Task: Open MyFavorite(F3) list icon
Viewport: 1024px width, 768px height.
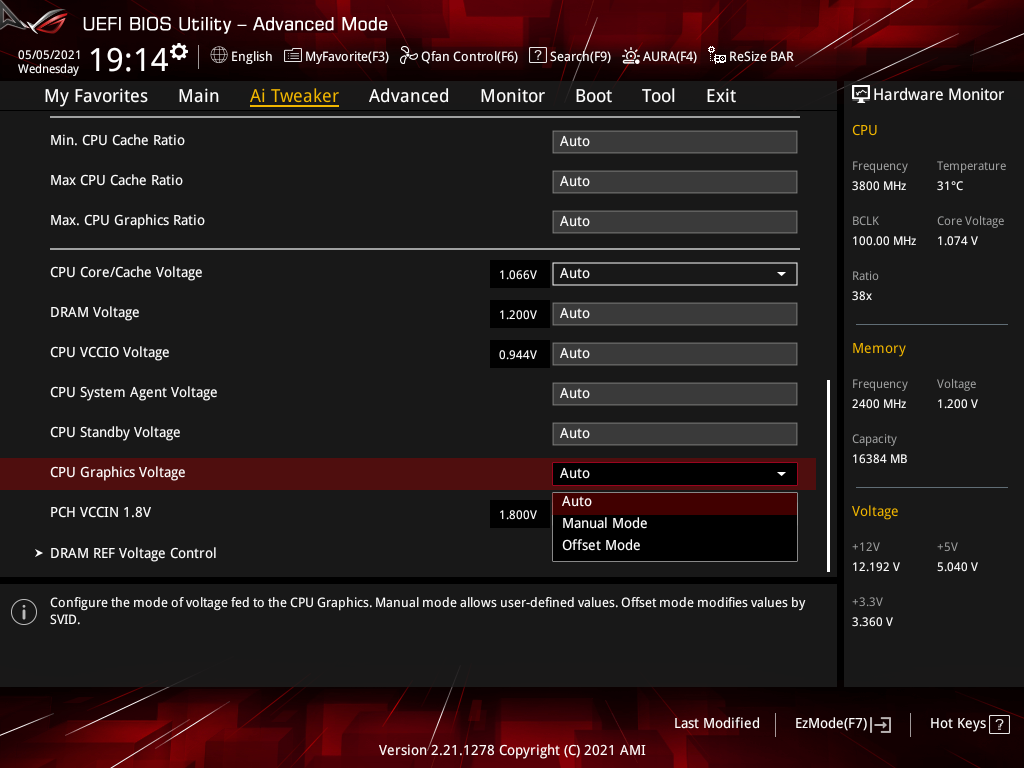Action: click(293, 56)
